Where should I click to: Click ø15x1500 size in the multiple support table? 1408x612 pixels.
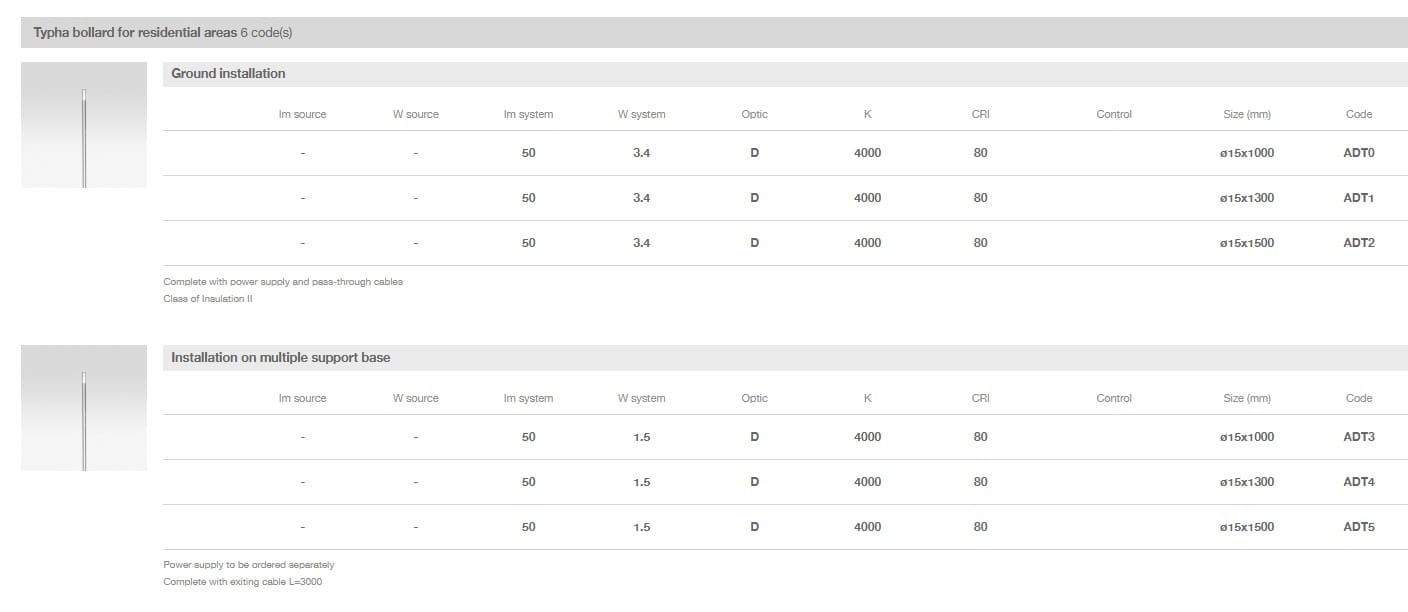1246,527
